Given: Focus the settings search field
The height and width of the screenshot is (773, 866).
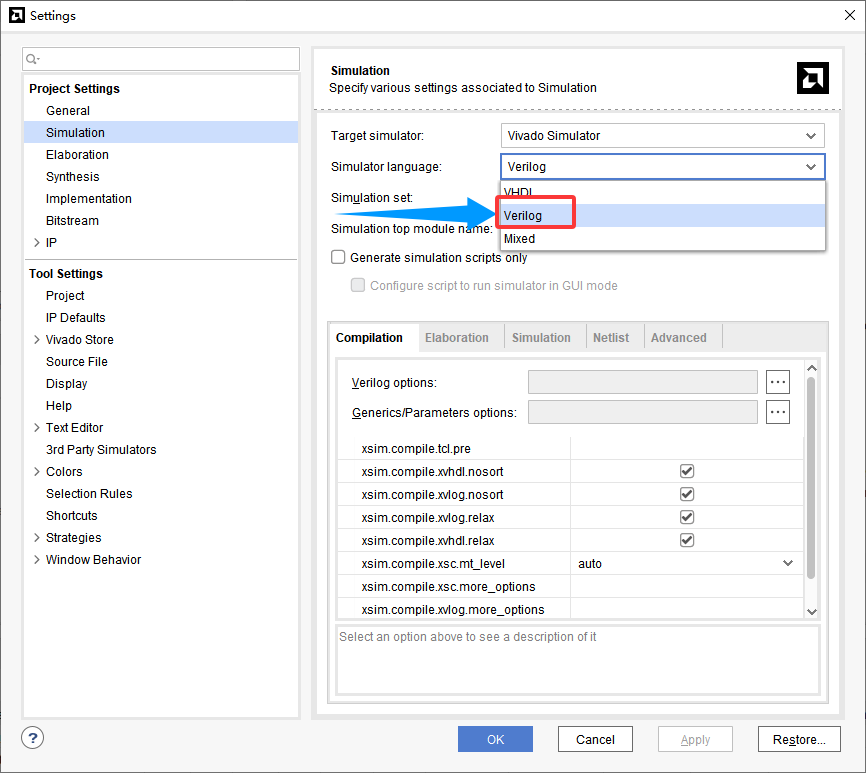Looking at the screenshot, I should pyautogui.click(x=161, y=59).
